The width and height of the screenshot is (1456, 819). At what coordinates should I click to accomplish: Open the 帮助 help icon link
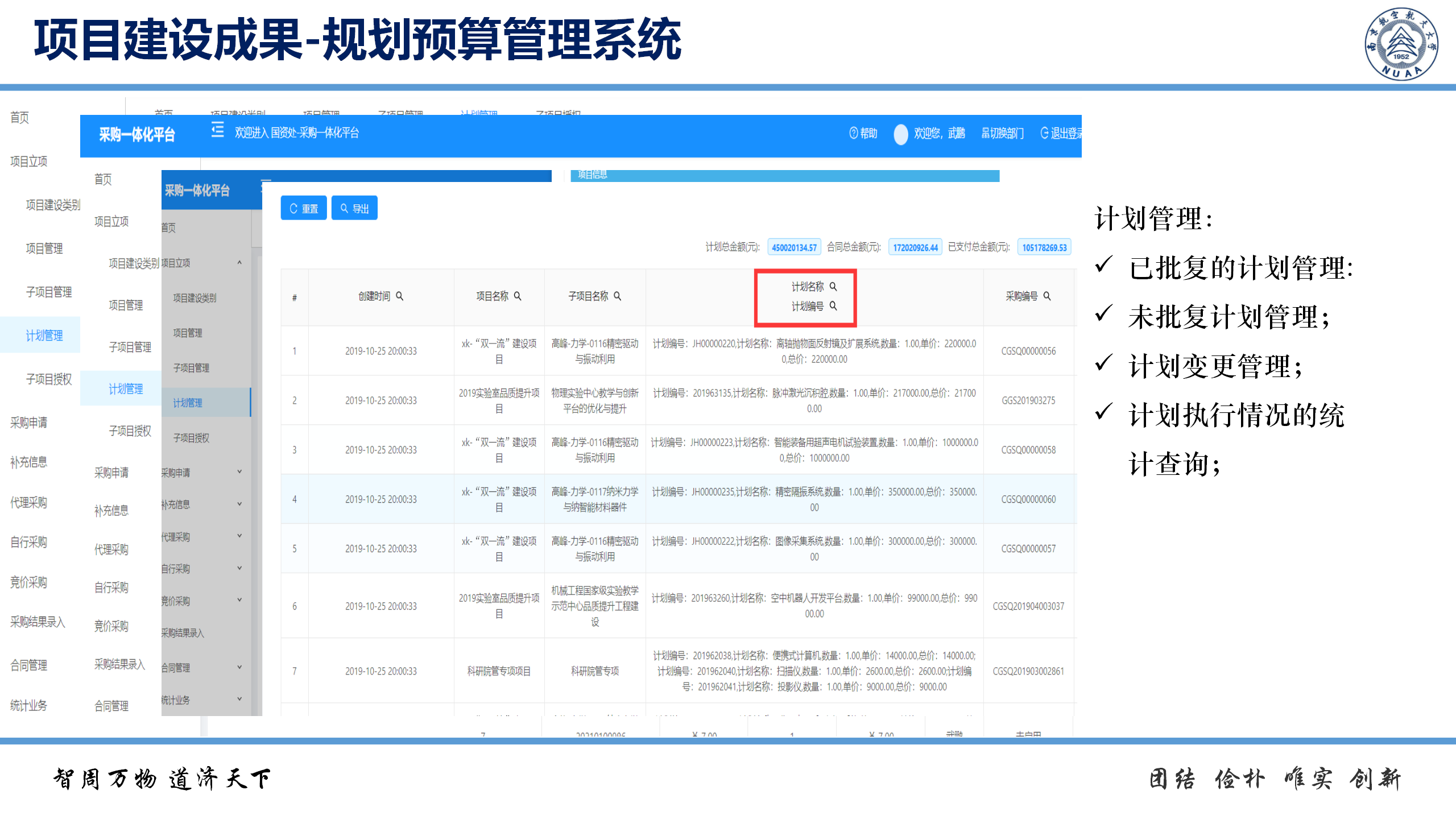click(853, 133)
